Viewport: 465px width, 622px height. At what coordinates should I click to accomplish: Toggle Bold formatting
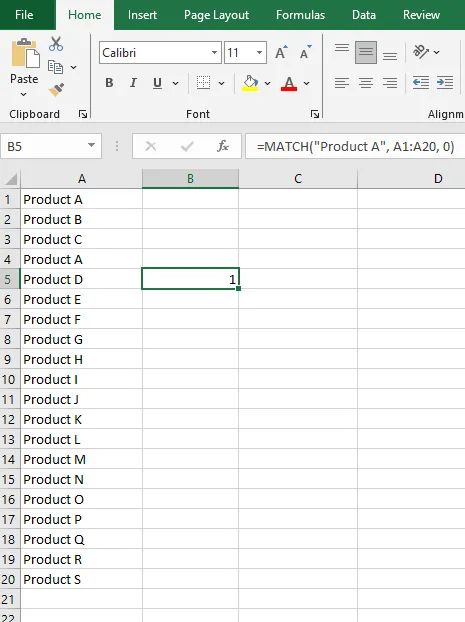pyautogui.click(x=109, y=83)
